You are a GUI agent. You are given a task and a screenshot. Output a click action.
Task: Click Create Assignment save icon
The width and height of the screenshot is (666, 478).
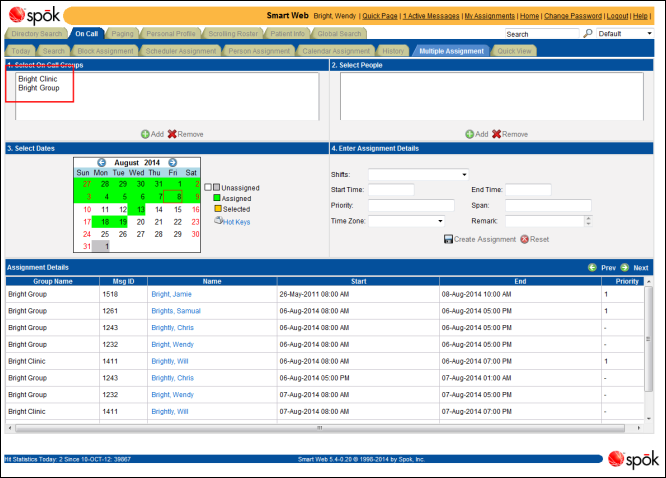(x=448, y=239)
